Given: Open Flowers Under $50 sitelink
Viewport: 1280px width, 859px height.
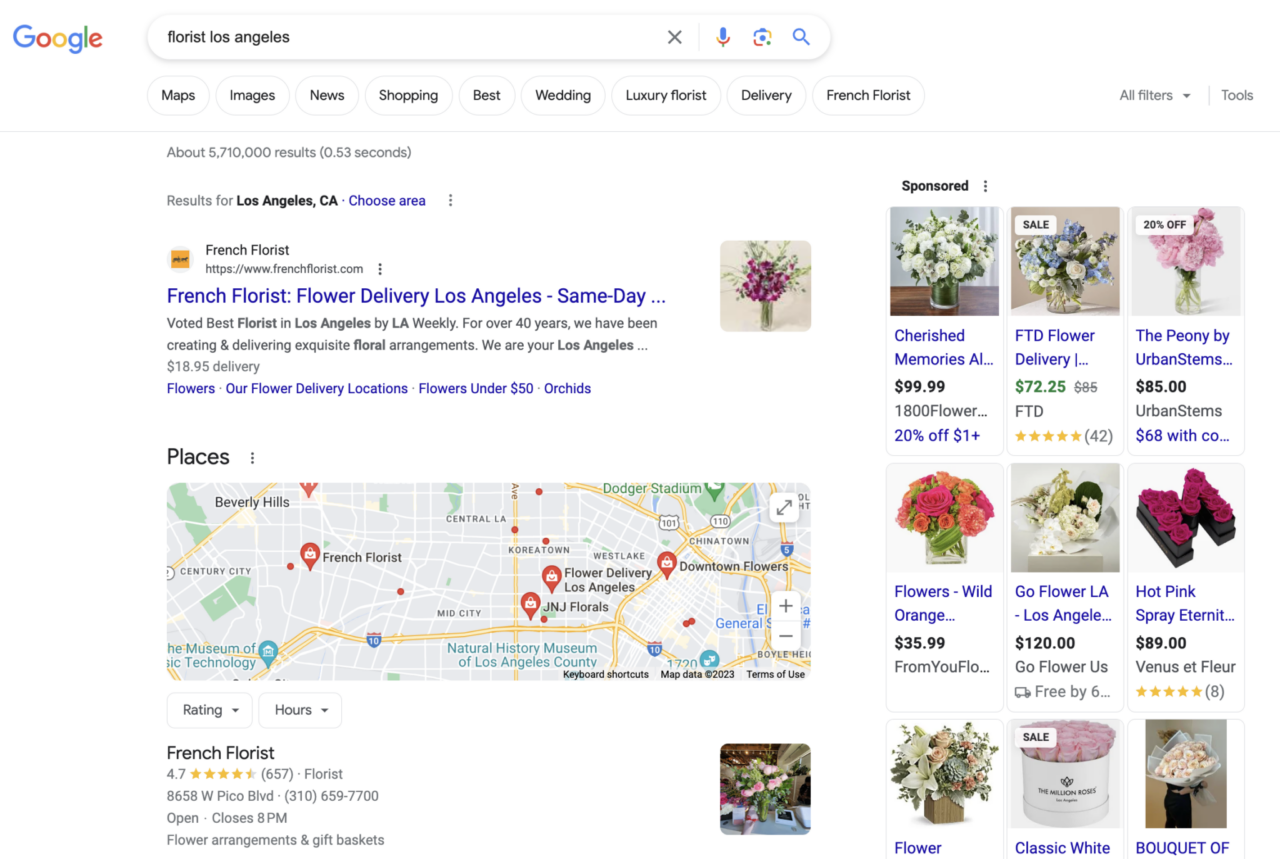Looking at the screenshot, I should [x=476, y=388].
